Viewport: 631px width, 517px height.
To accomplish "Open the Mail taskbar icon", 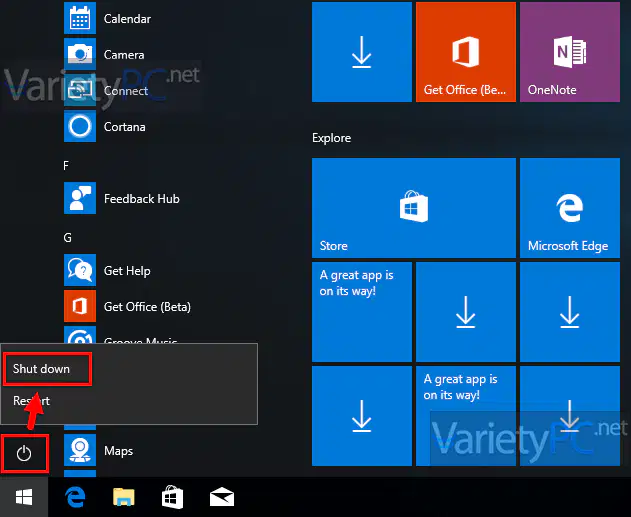I will tap(222, 498).
